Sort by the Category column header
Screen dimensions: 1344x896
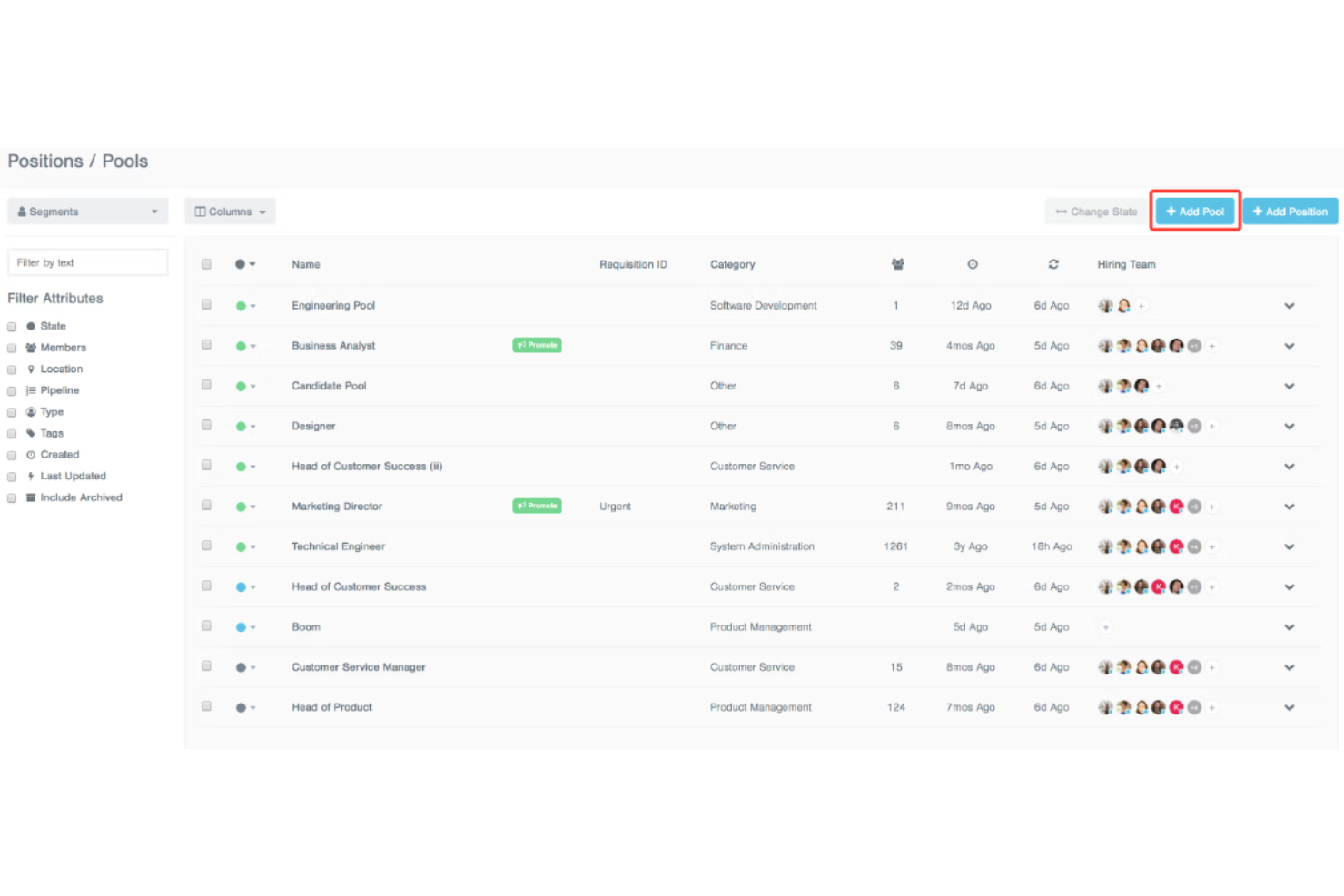[x=733, y=264]
